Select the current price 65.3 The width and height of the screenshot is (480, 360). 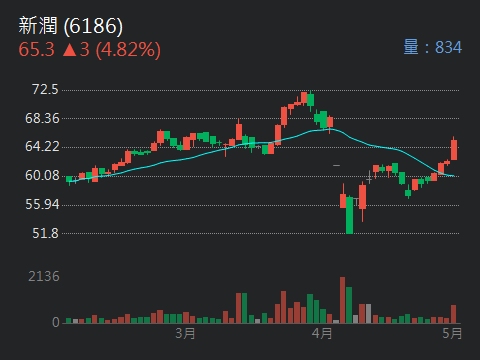click(36, 49)
